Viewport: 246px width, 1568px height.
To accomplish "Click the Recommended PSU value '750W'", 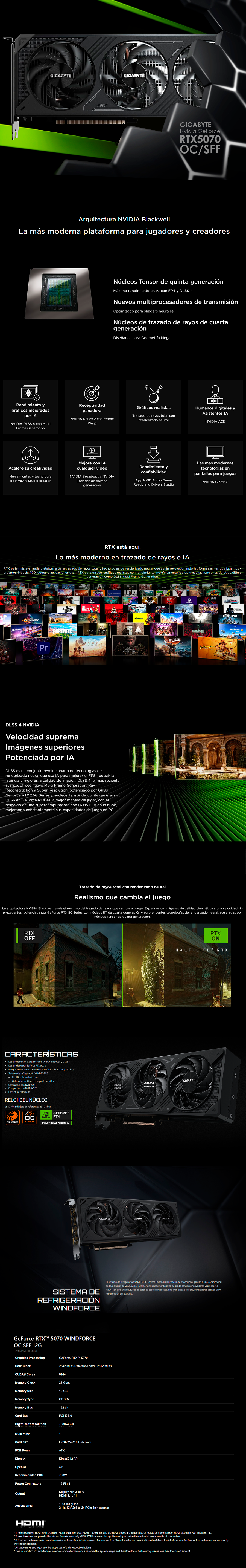I will click(x=63, y=1475).
